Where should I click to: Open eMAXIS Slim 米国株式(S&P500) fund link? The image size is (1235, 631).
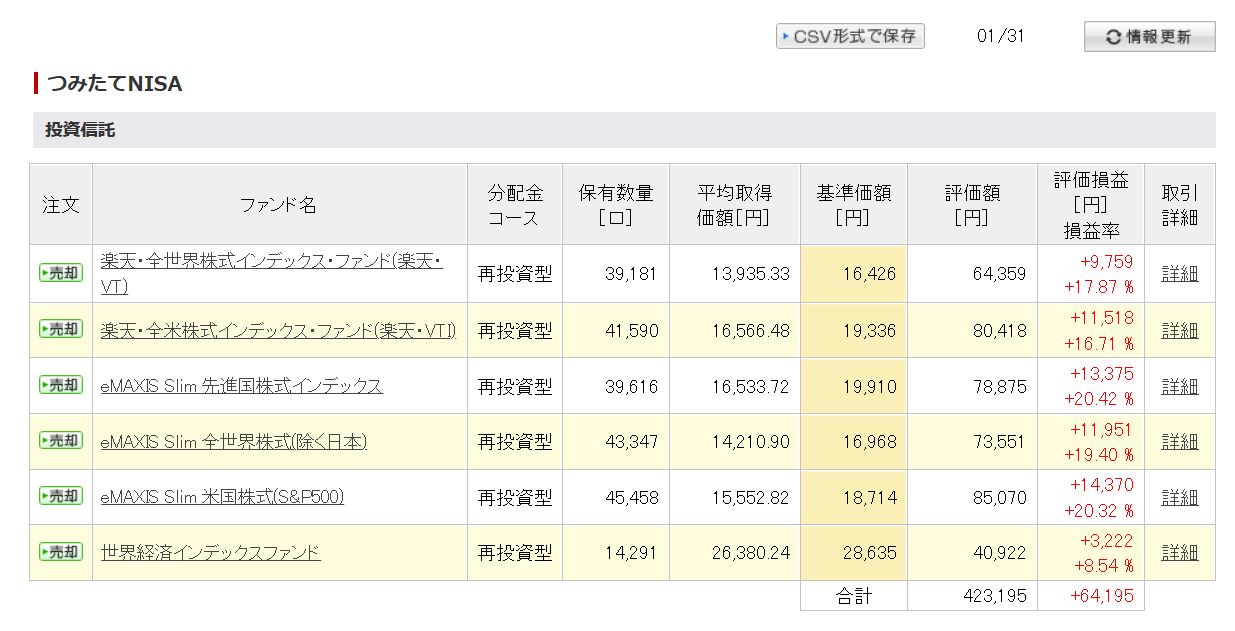click(222, 497)
